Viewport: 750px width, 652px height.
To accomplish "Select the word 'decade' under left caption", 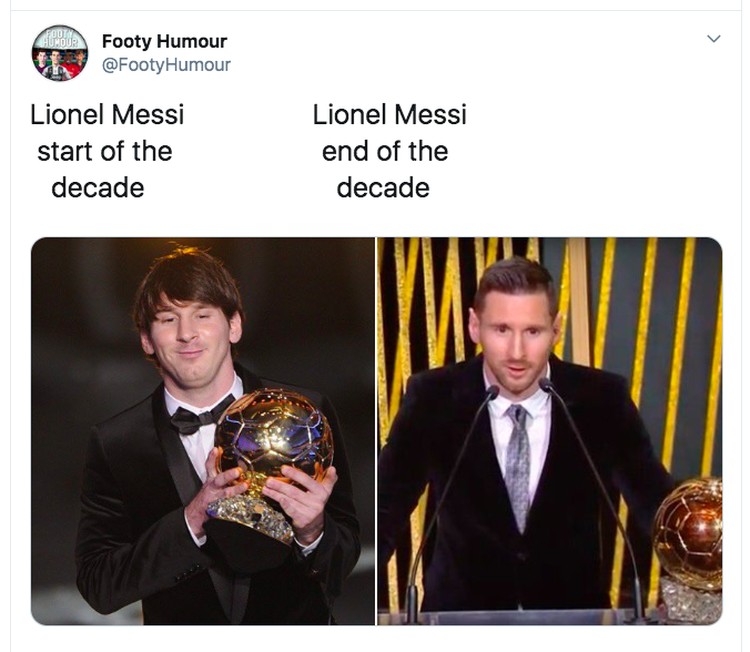I will 98,188.
